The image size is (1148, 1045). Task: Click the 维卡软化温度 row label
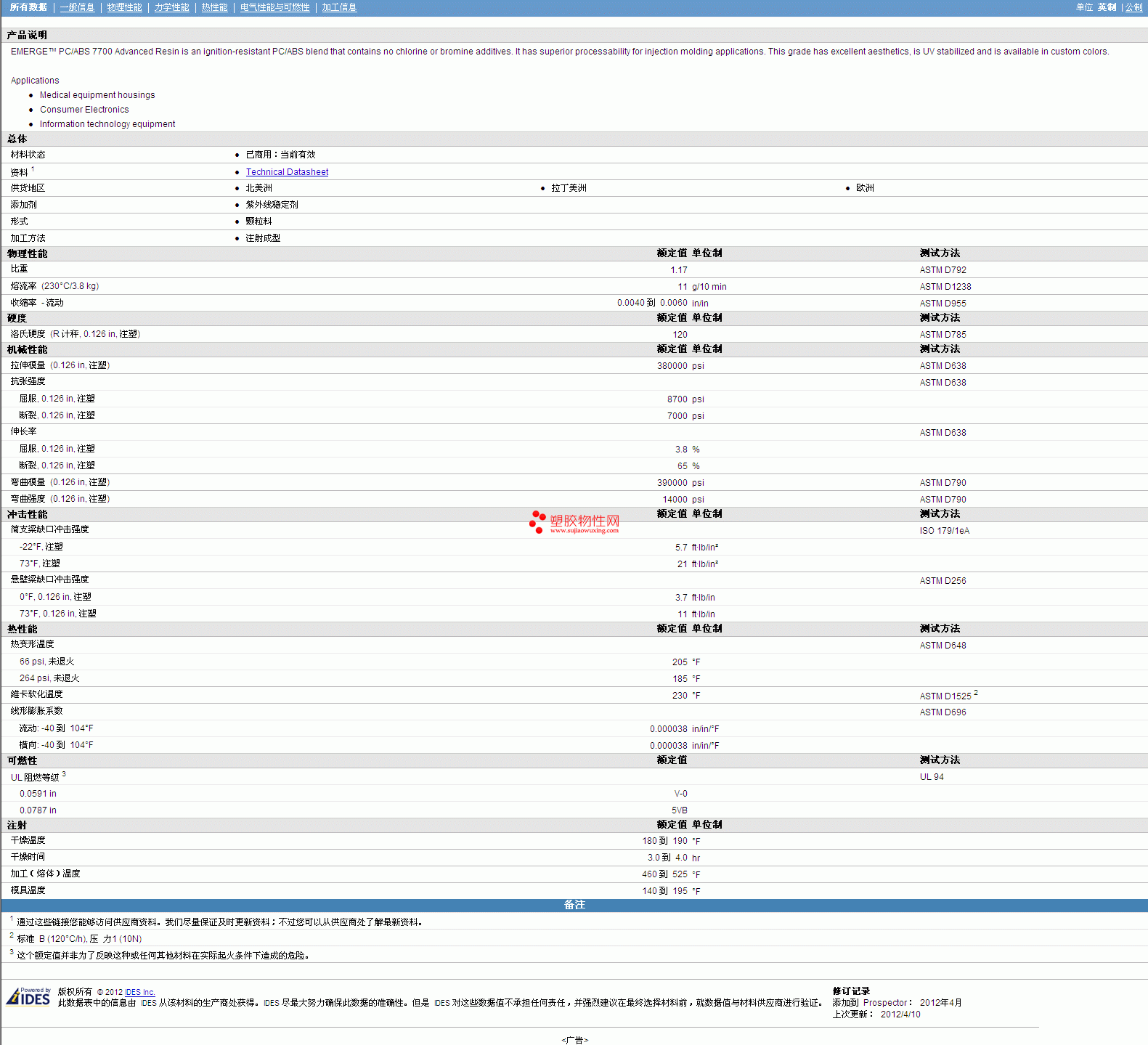coord(36,694)
